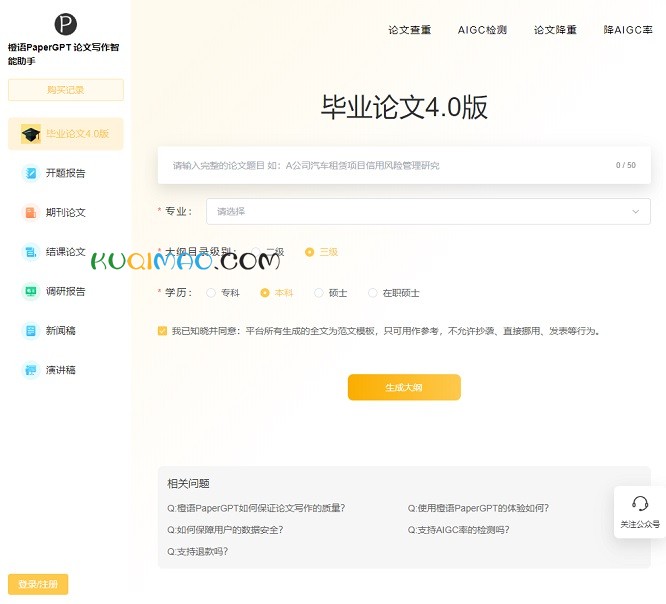The image size is (666, 604).
Task: Focus the thesis title input field
Action: (x=404, y=165)
